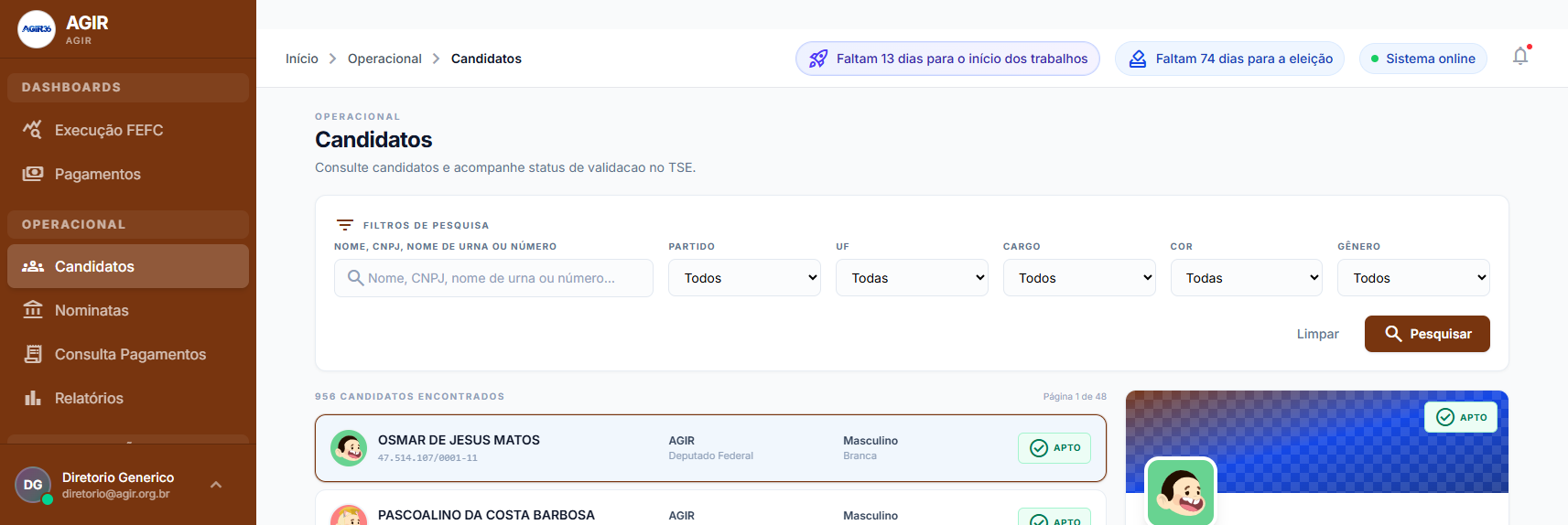
Task: Click the filter icon beside Filtros de Pesquisa
Action: coord(345,225)
